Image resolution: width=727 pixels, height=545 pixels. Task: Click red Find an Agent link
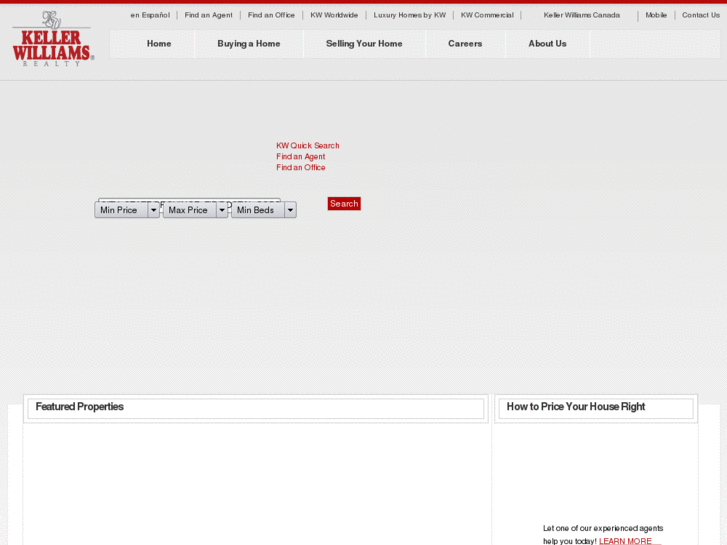300,157
